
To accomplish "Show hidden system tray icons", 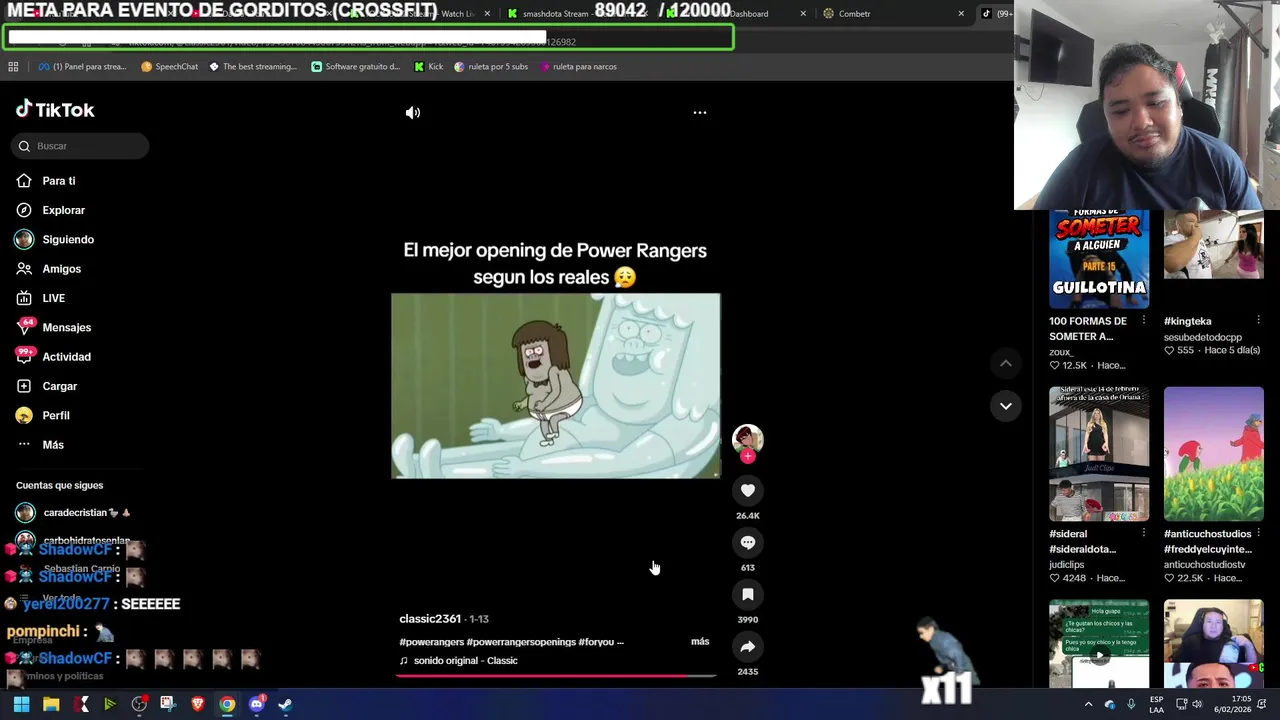I will click(1088, 704).
